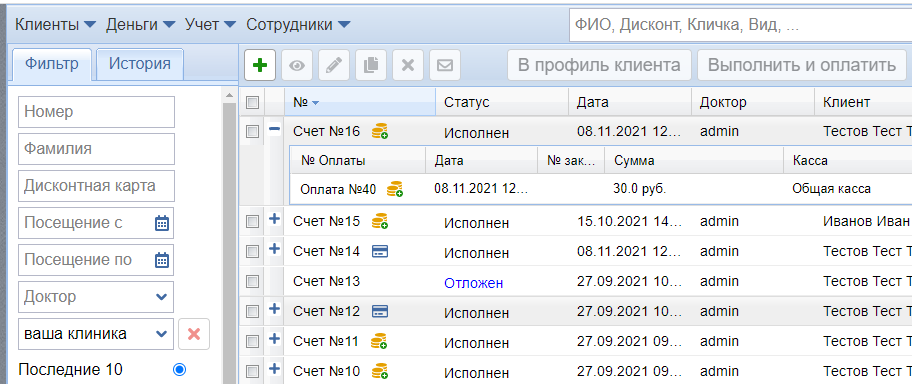Click the 30.0 руб. amount cell
Image resolution: width=912 pixels, height=384 pixels.
(639, 189)
